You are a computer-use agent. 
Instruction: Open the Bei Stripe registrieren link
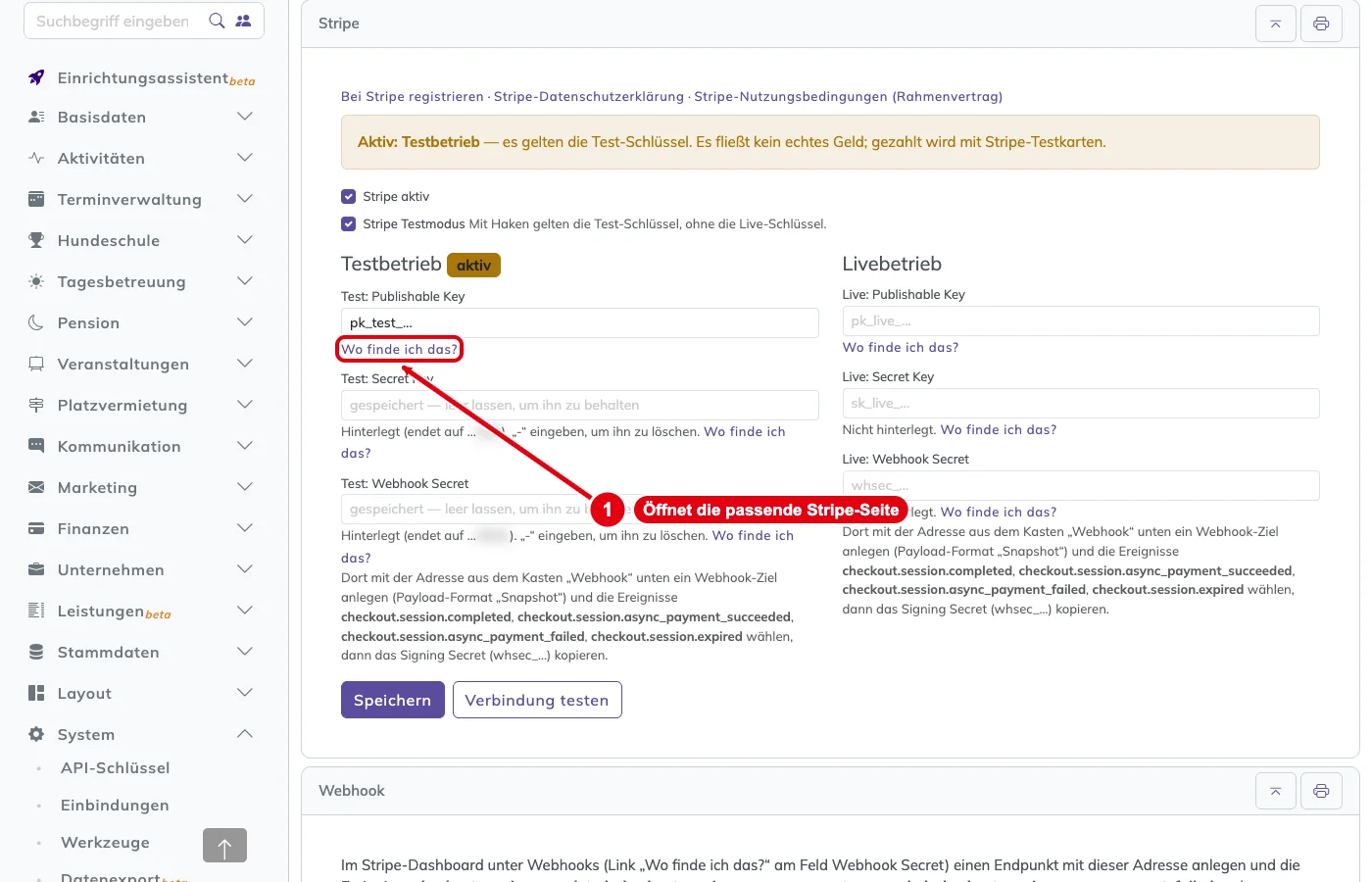click(413, 96)
